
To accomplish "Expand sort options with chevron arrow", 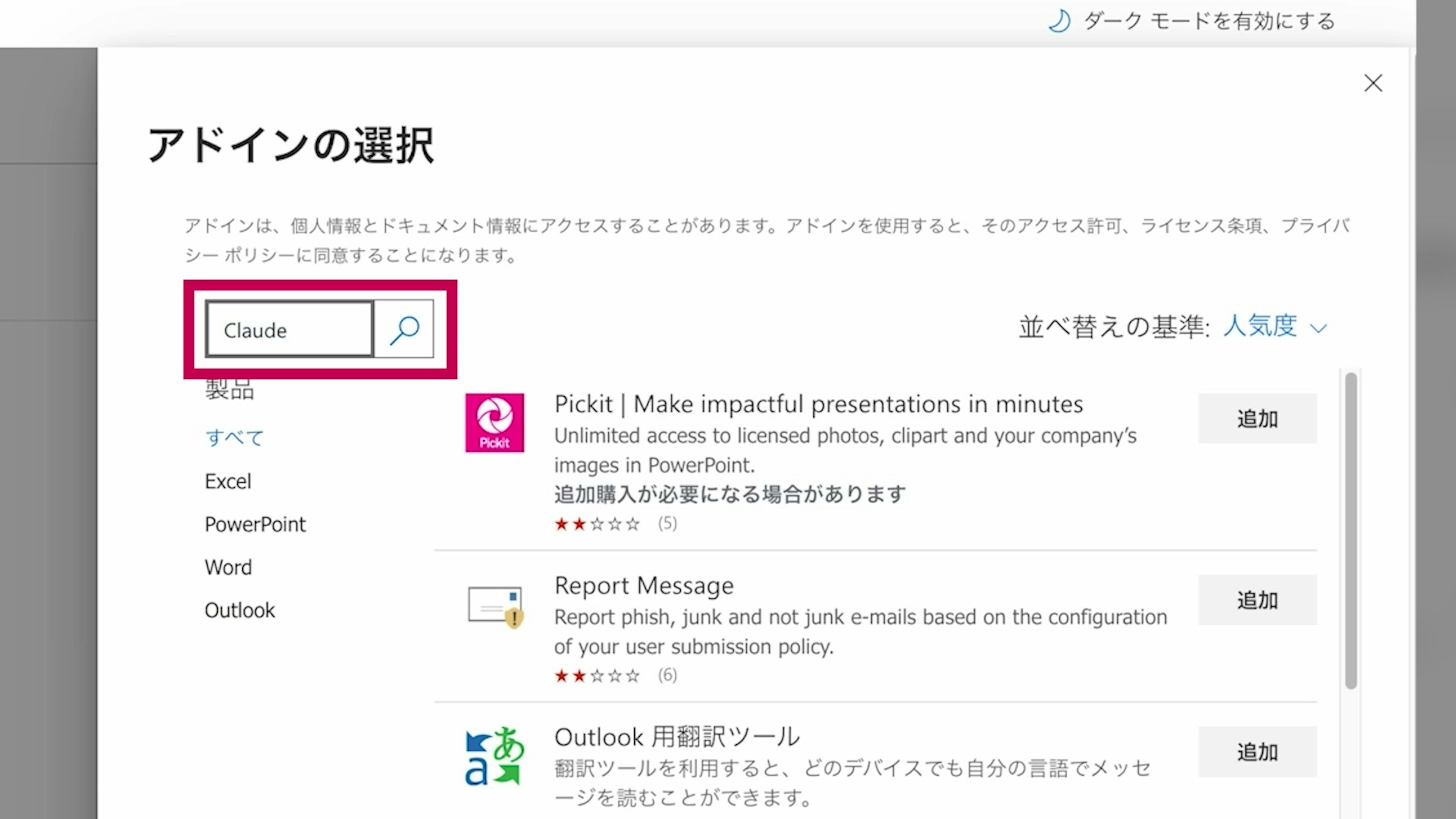I will click(x=1318, y=328).
